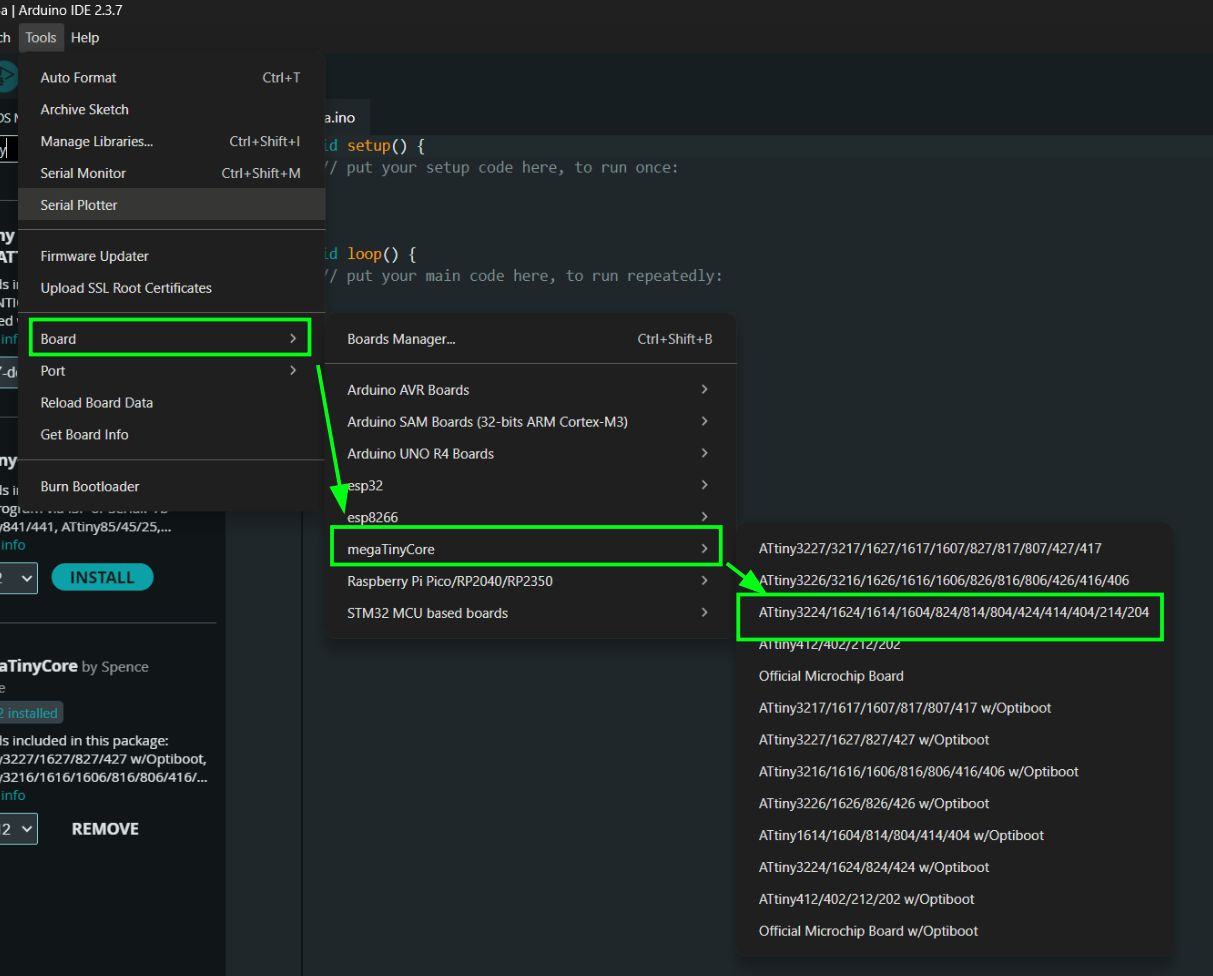
Task: Select ATtiny3217/1617/1607/817/807/417 w/Optiboot
Action: click(955, 708)
